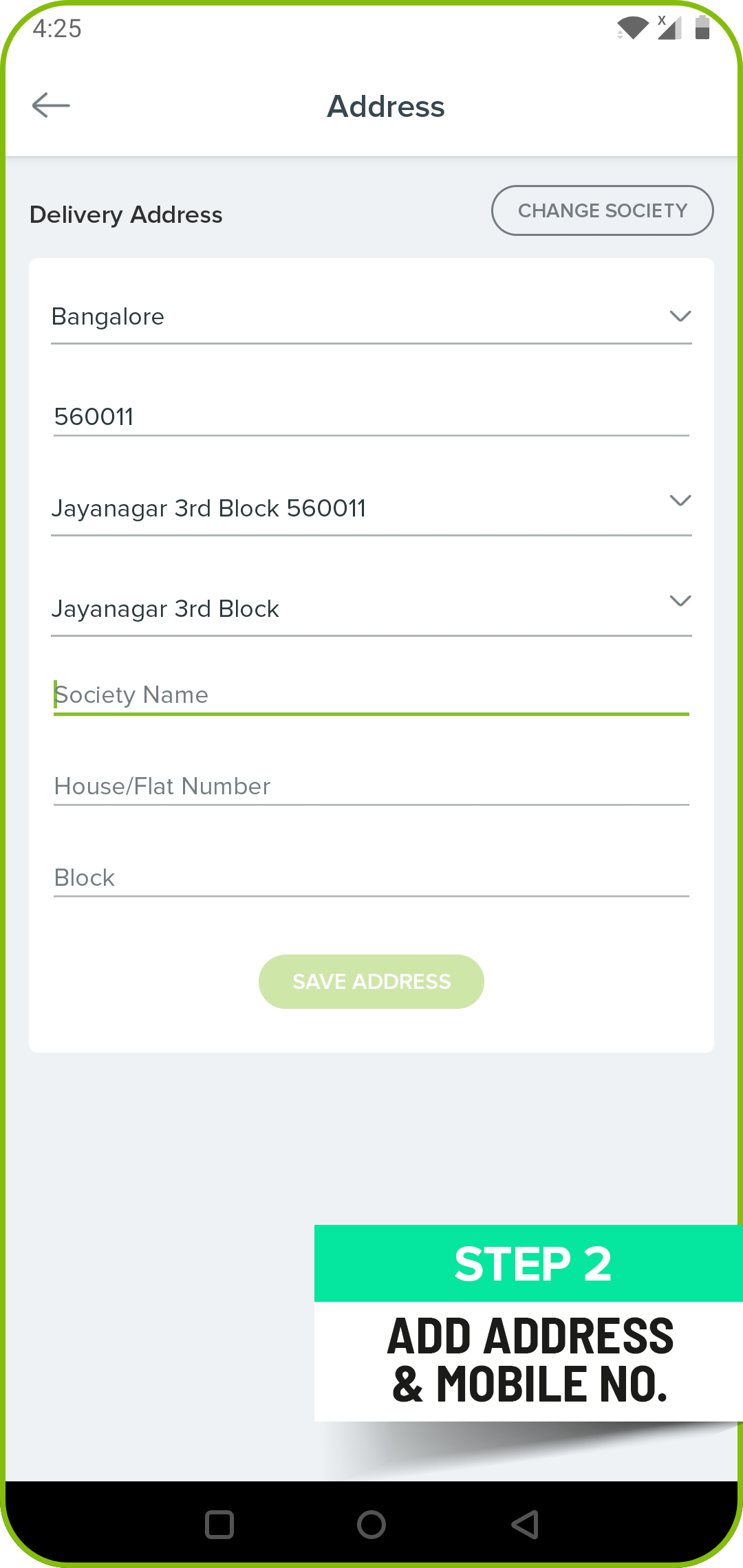Open Android recent apps square button
Screen dimensions: 743x1568
click(x=219, y=1525)
